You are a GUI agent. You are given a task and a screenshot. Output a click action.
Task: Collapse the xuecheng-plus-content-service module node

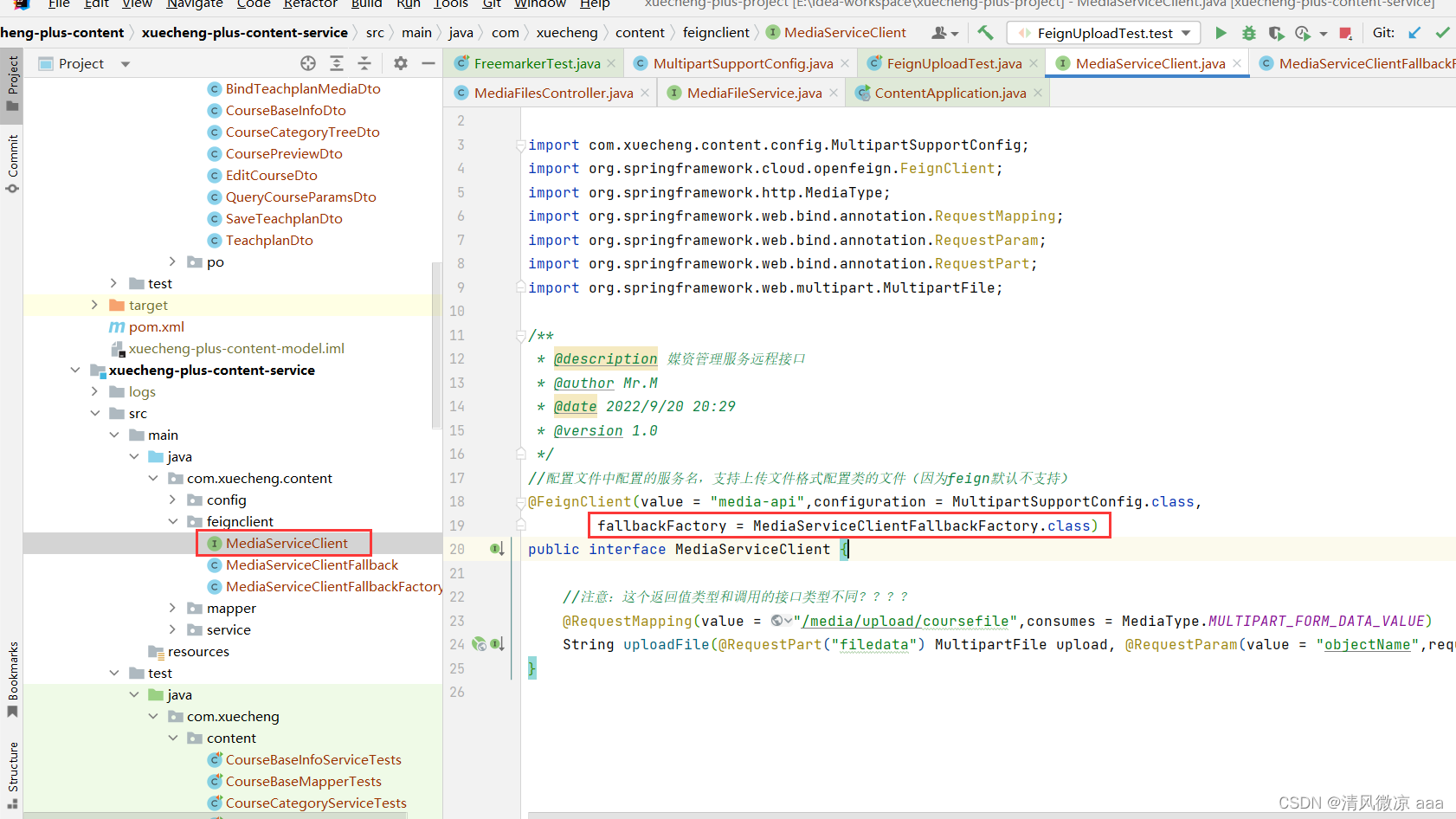(x=75, y=370)
